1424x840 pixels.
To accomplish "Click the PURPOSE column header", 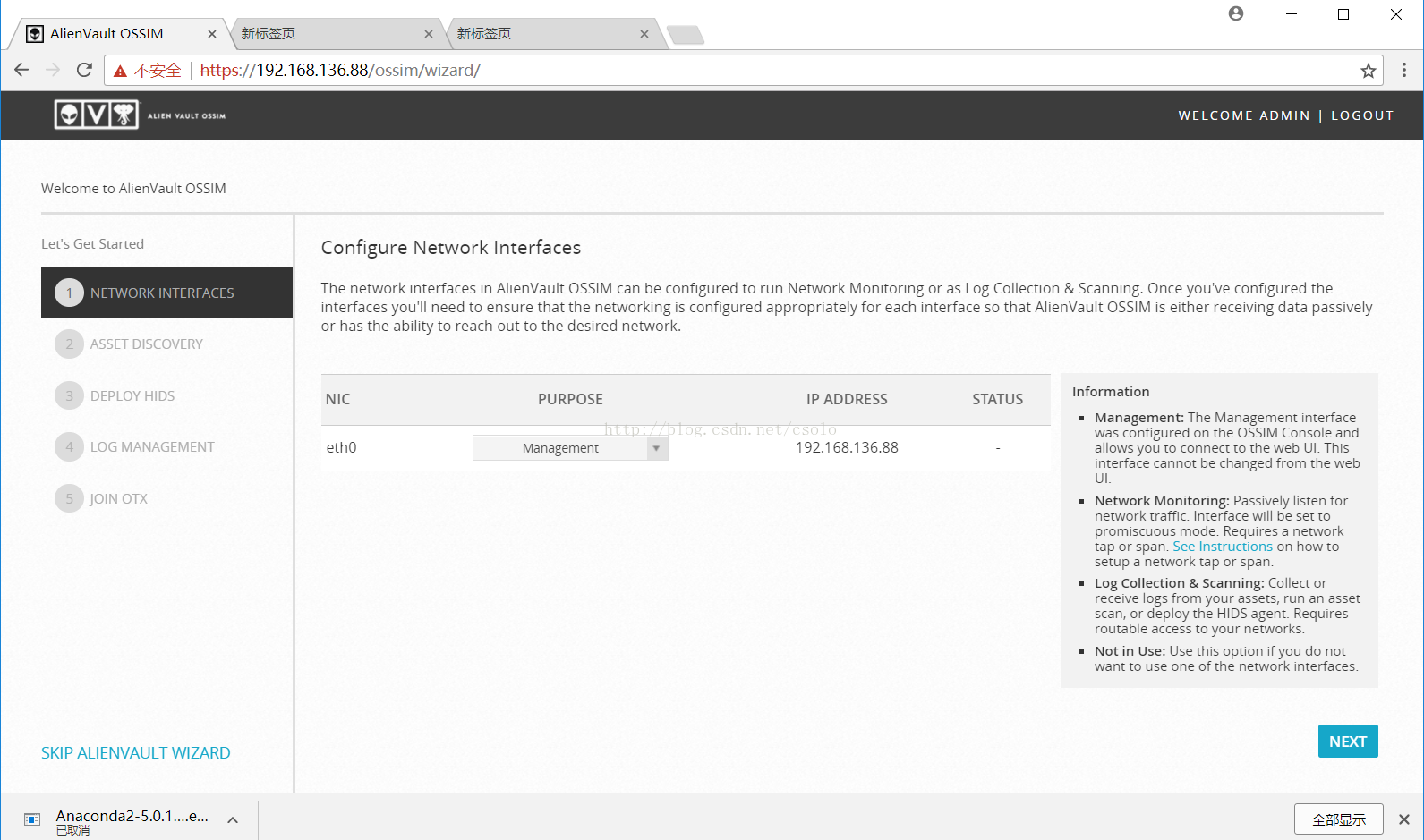I will pyautogui.click(x=570, y=399).
